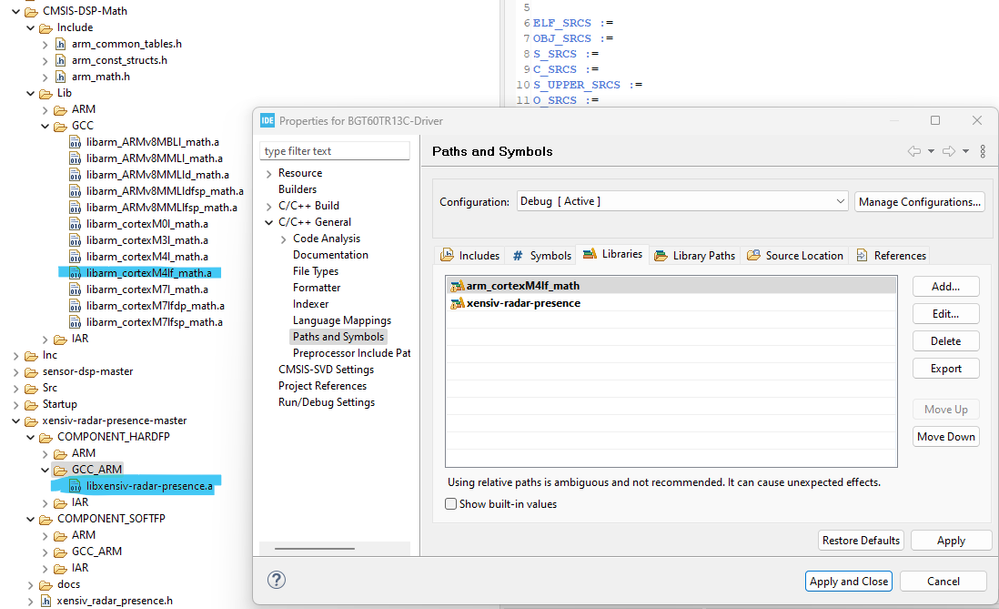Click the Add... button

click(x=945, y=287)
